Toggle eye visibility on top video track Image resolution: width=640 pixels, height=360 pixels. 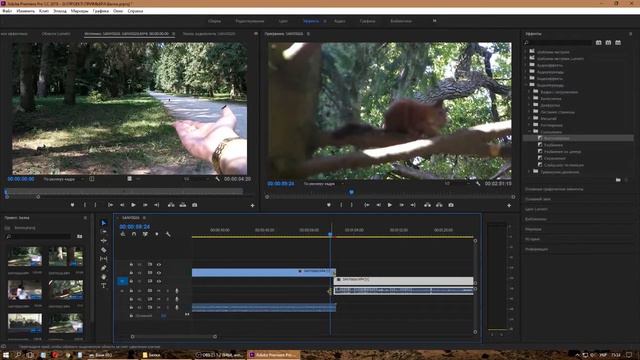(x=159, y=264)
